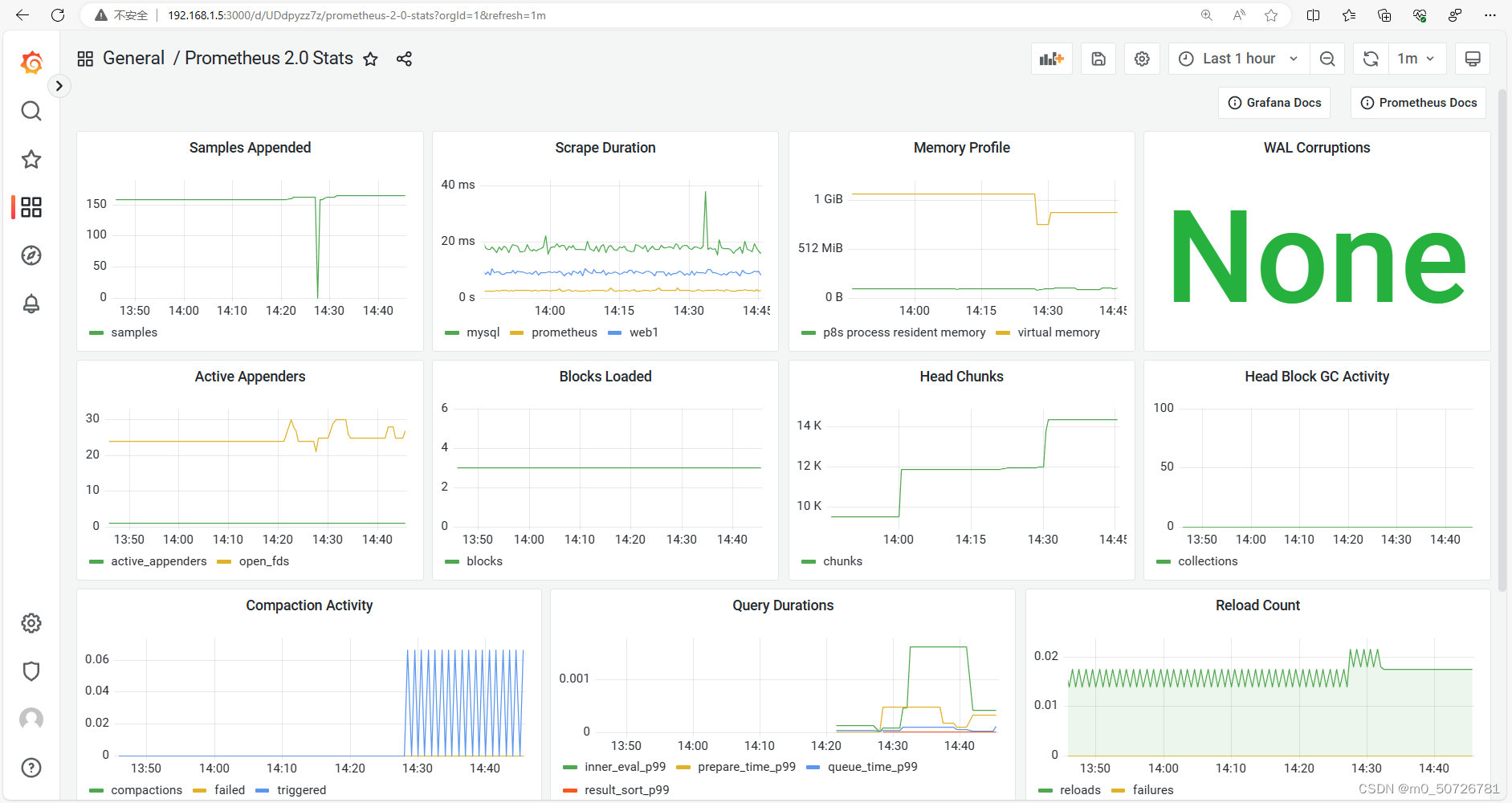The width and height of the screenshot is (1512, 803).
Task: Open the Alerting bell icon
Action: click(x=31, y=304)
